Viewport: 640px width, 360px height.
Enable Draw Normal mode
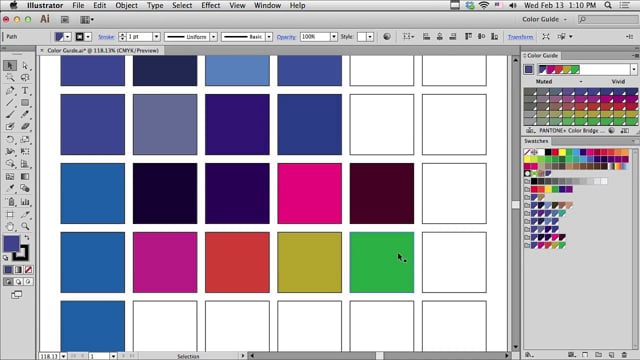click(x=8, y=282)
